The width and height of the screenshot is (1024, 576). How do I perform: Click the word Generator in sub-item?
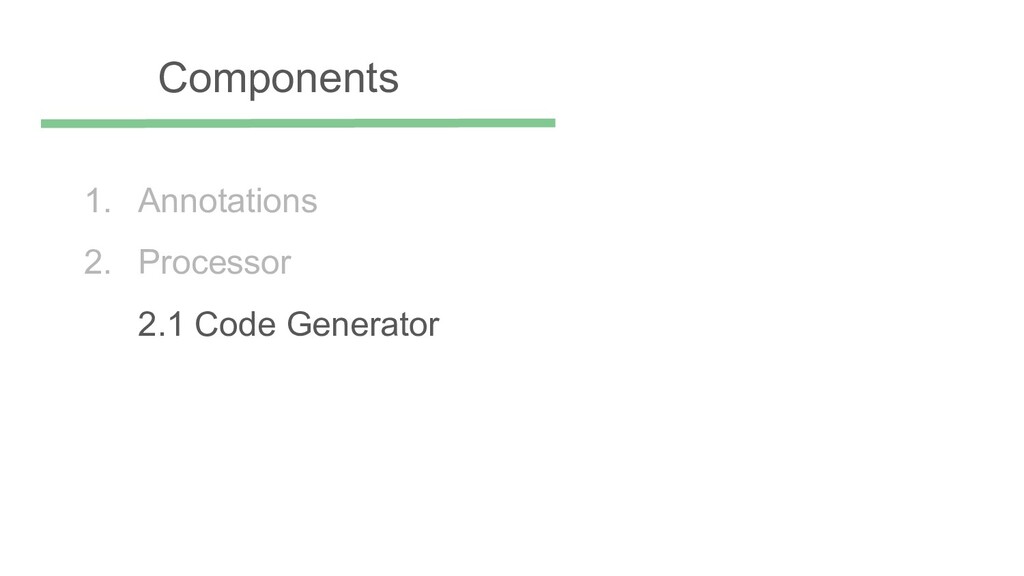coord(362,325)
